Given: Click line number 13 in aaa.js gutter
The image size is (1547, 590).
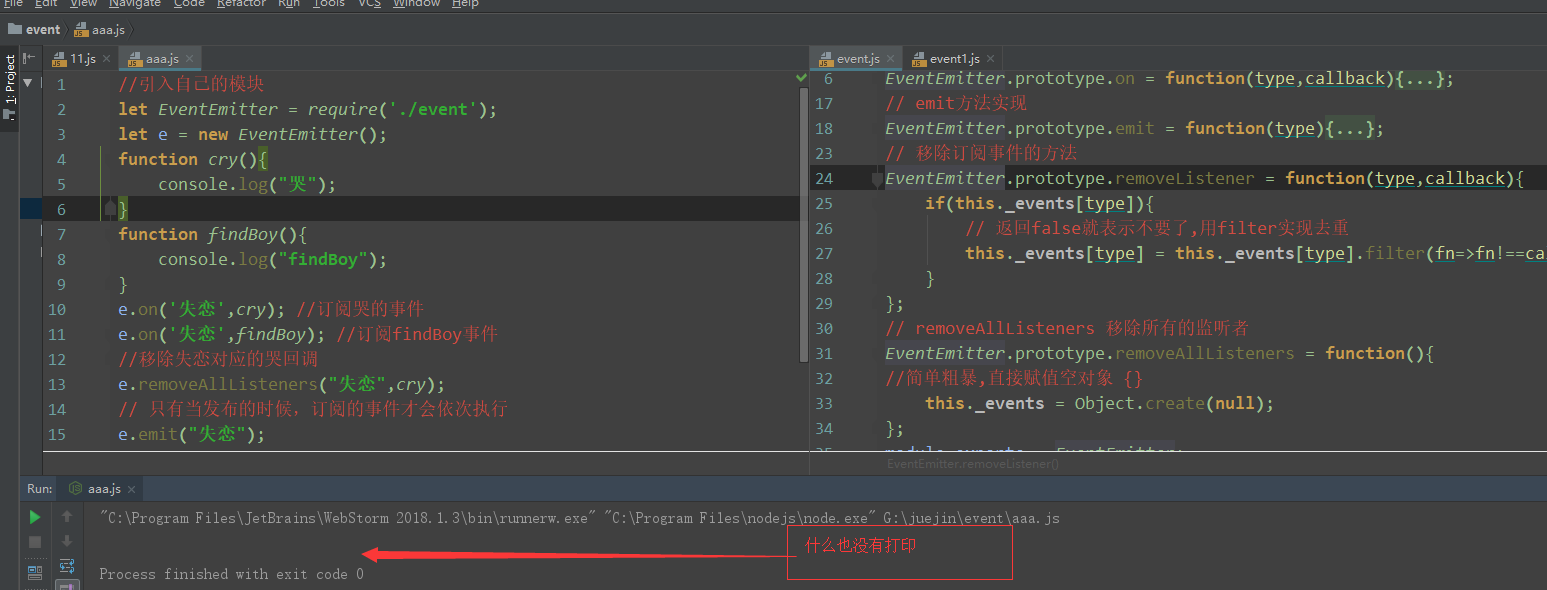Looking at the screenshot, I should click(x=57, y=385).
